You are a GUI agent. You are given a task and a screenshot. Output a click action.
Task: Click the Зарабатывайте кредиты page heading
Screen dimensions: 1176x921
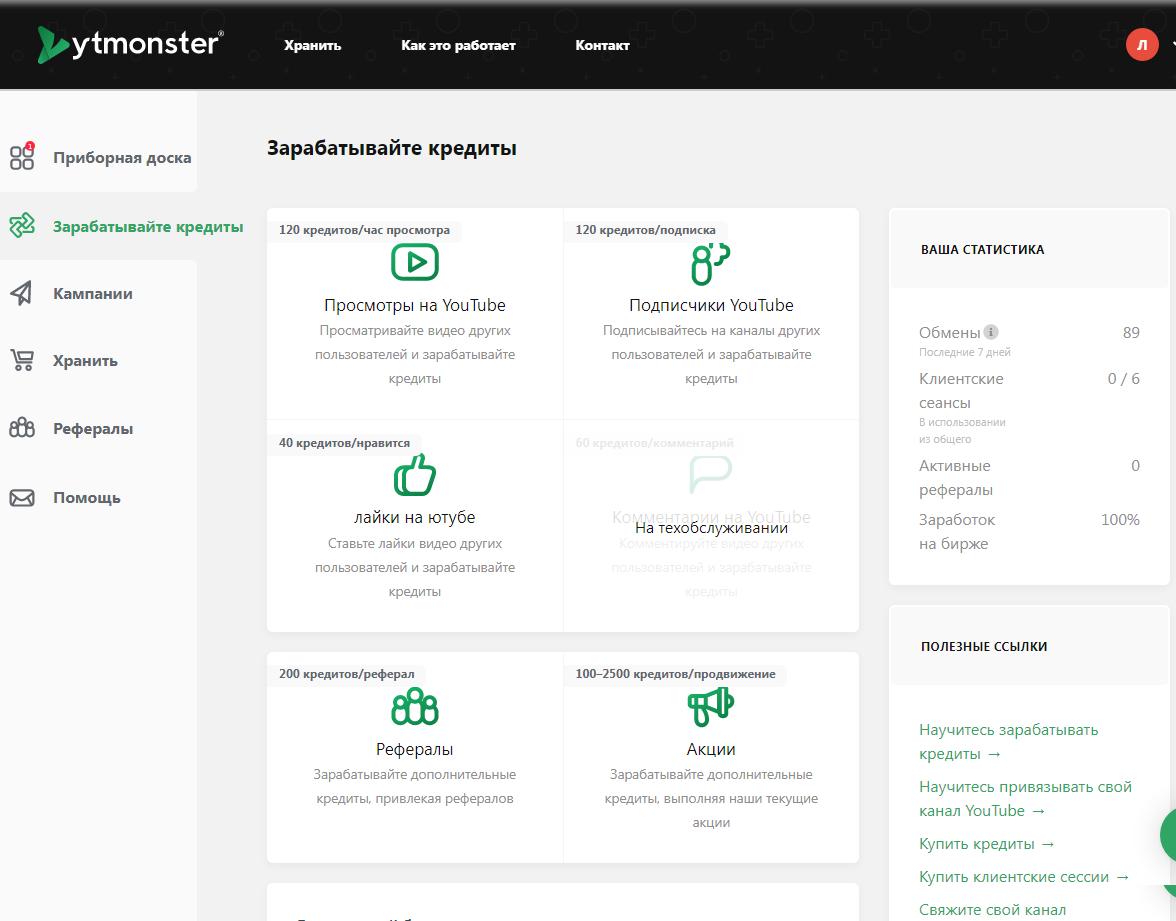point(392,148)
